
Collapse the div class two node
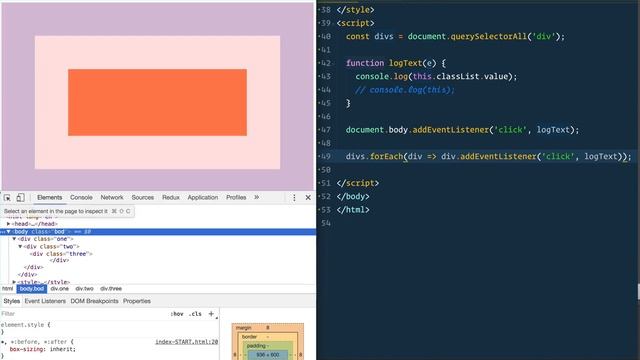(20, 247)
